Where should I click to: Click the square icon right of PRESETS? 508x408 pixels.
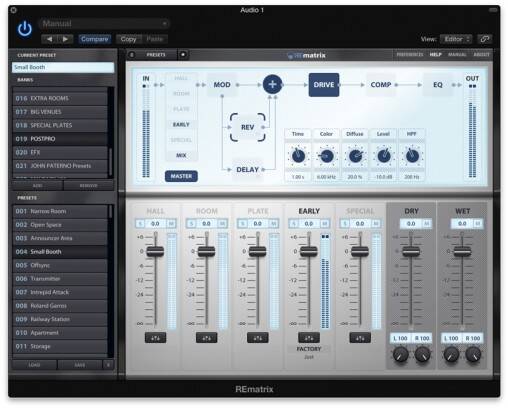[183, 54]
